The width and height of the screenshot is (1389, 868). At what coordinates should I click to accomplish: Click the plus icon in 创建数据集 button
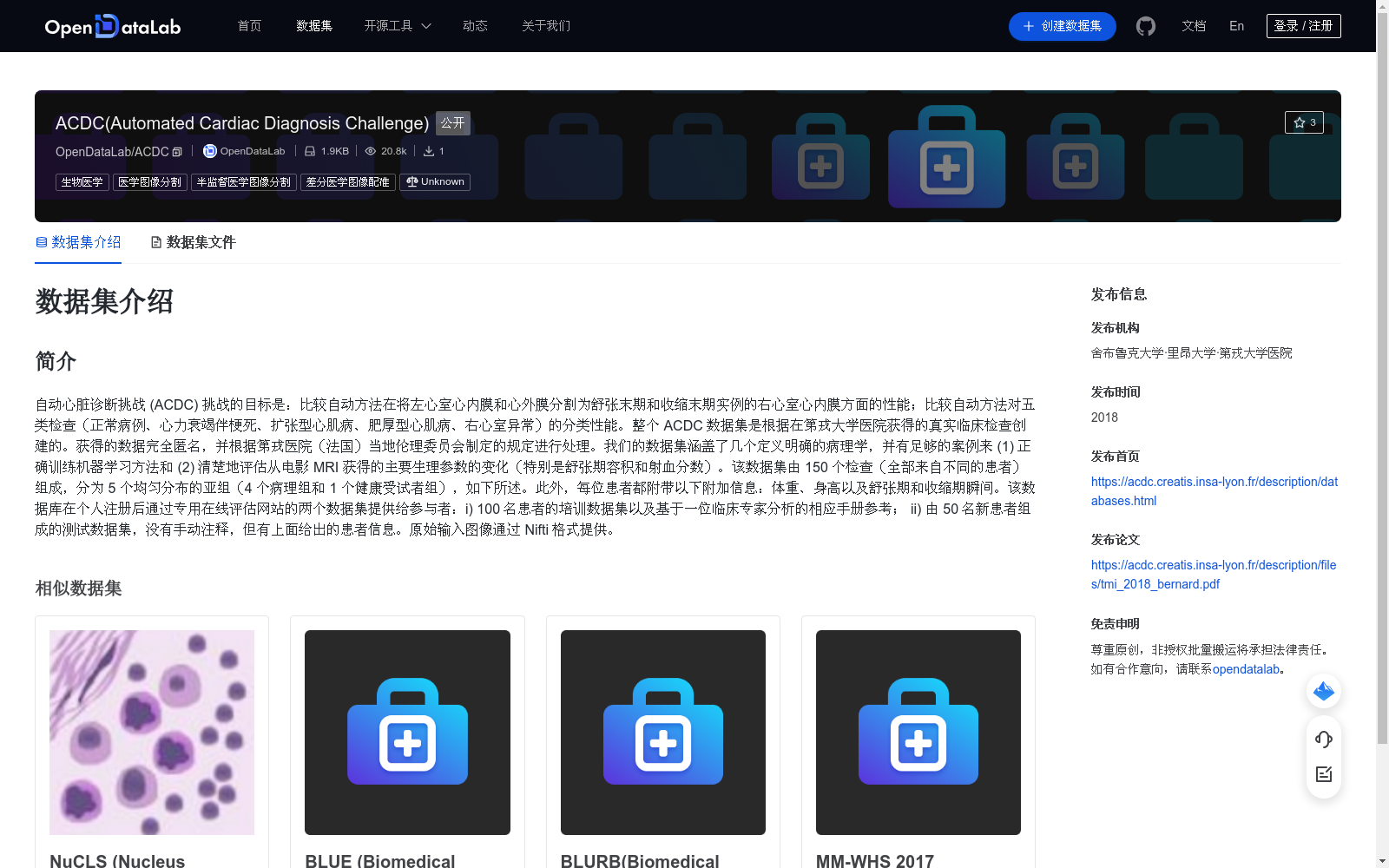[x=1029, y=26]
